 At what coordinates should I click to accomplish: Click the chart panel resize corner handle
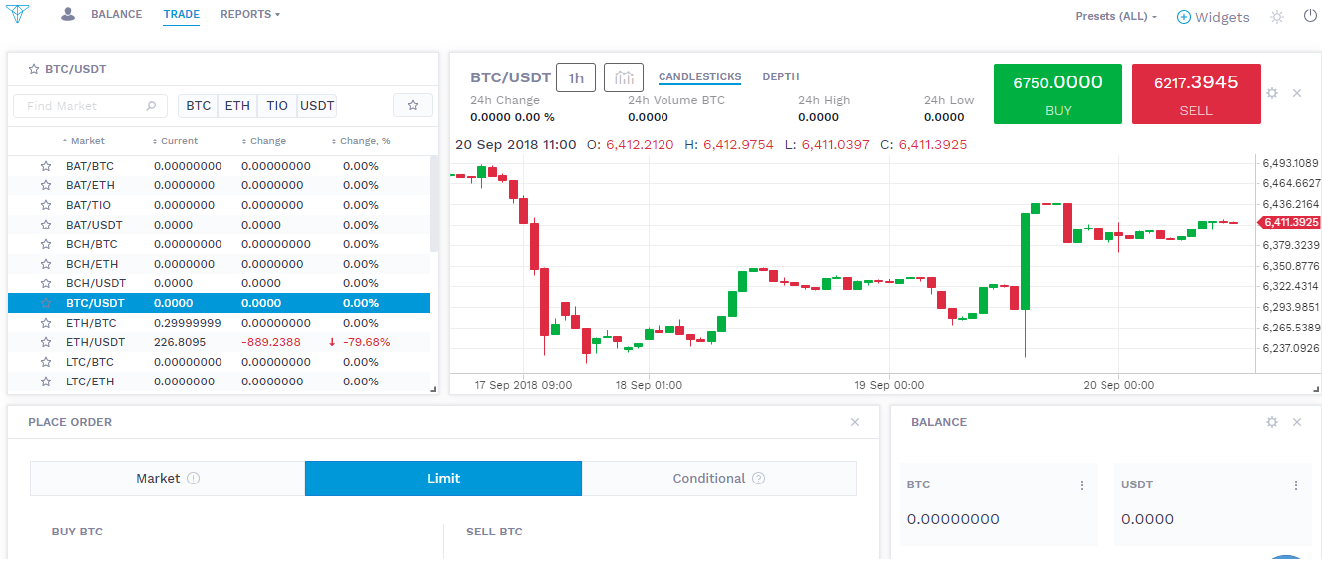(x=1316, y=389)
